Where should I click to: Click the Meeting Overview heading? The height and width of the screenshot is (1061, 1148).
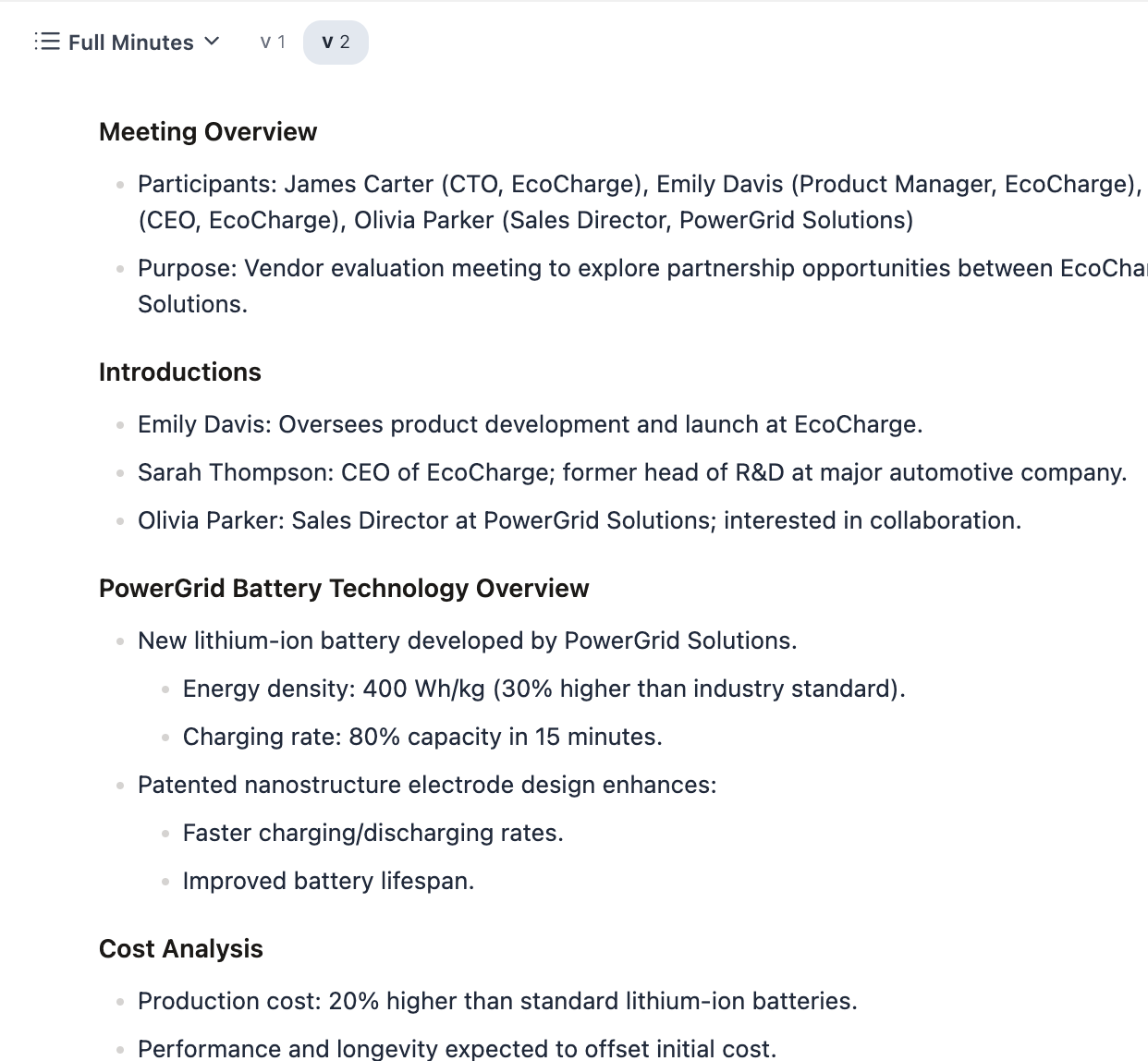coord(208,132)
